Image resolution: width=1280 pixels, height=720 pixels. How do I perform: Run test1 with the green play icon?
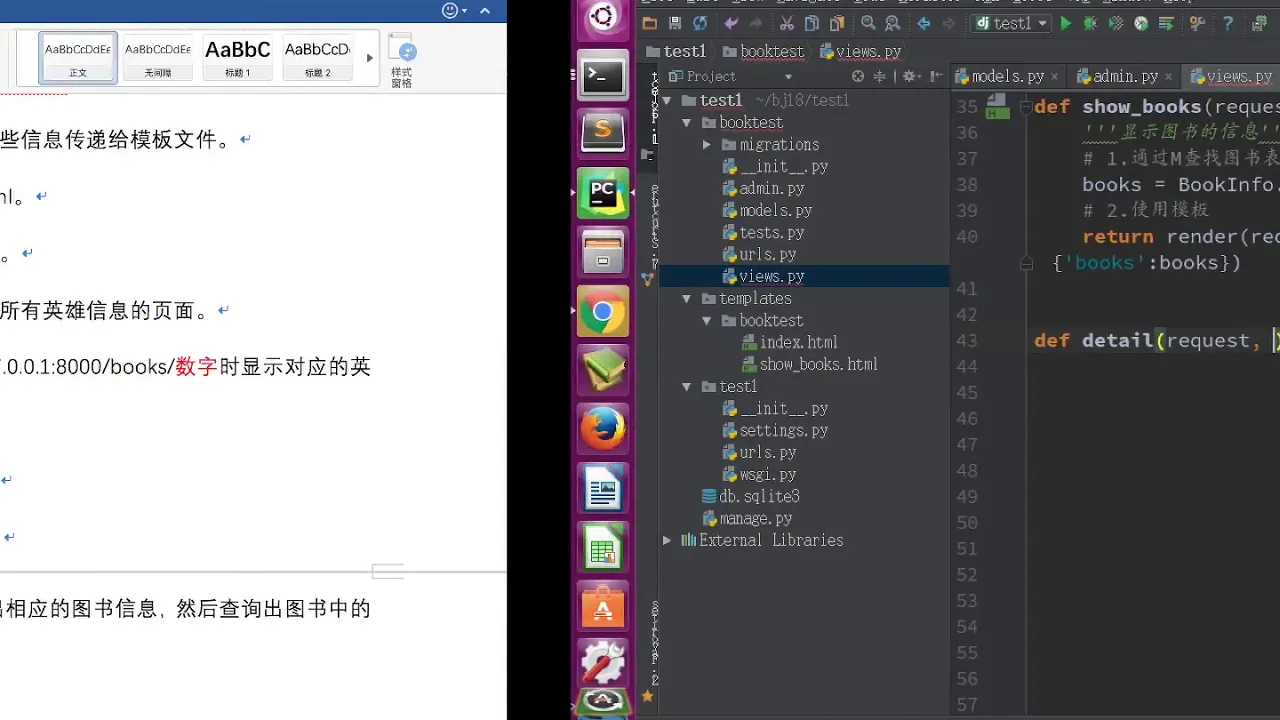click(x=1066, y=23)
